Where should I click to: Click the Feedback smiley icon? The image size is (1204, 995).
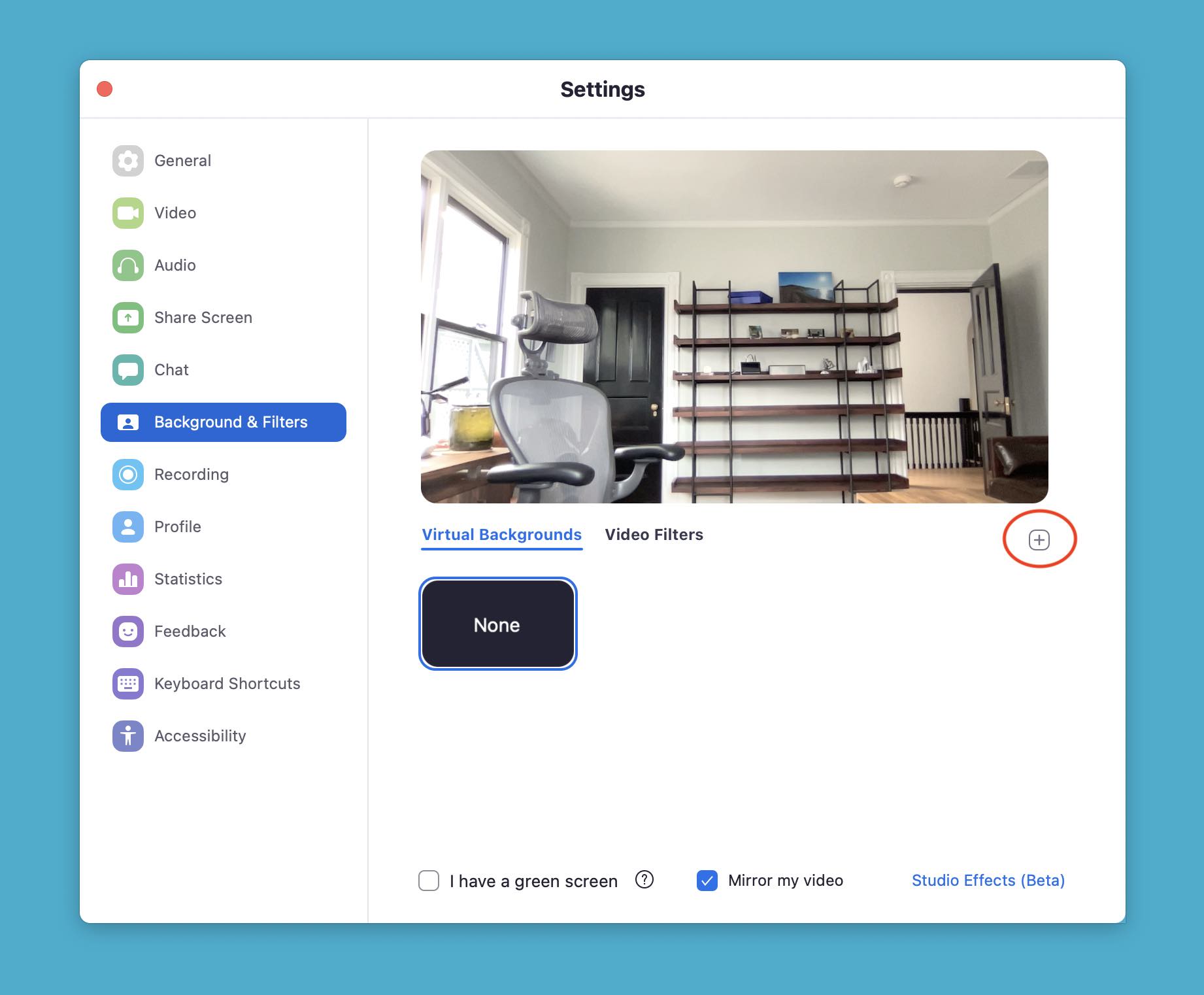pos(128,632)
